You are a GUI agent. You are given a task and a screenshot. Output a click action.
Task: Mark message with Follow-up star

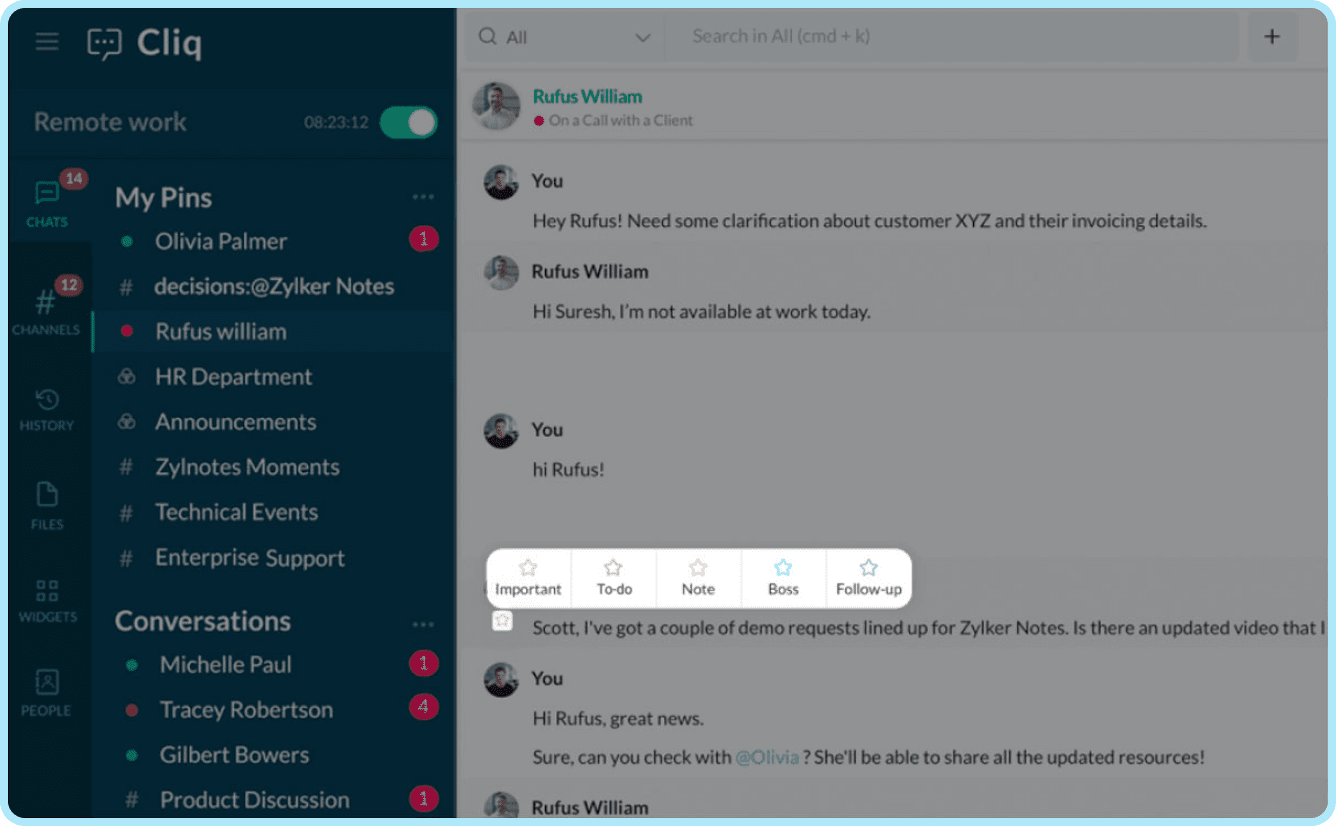(x=869, y=578)
